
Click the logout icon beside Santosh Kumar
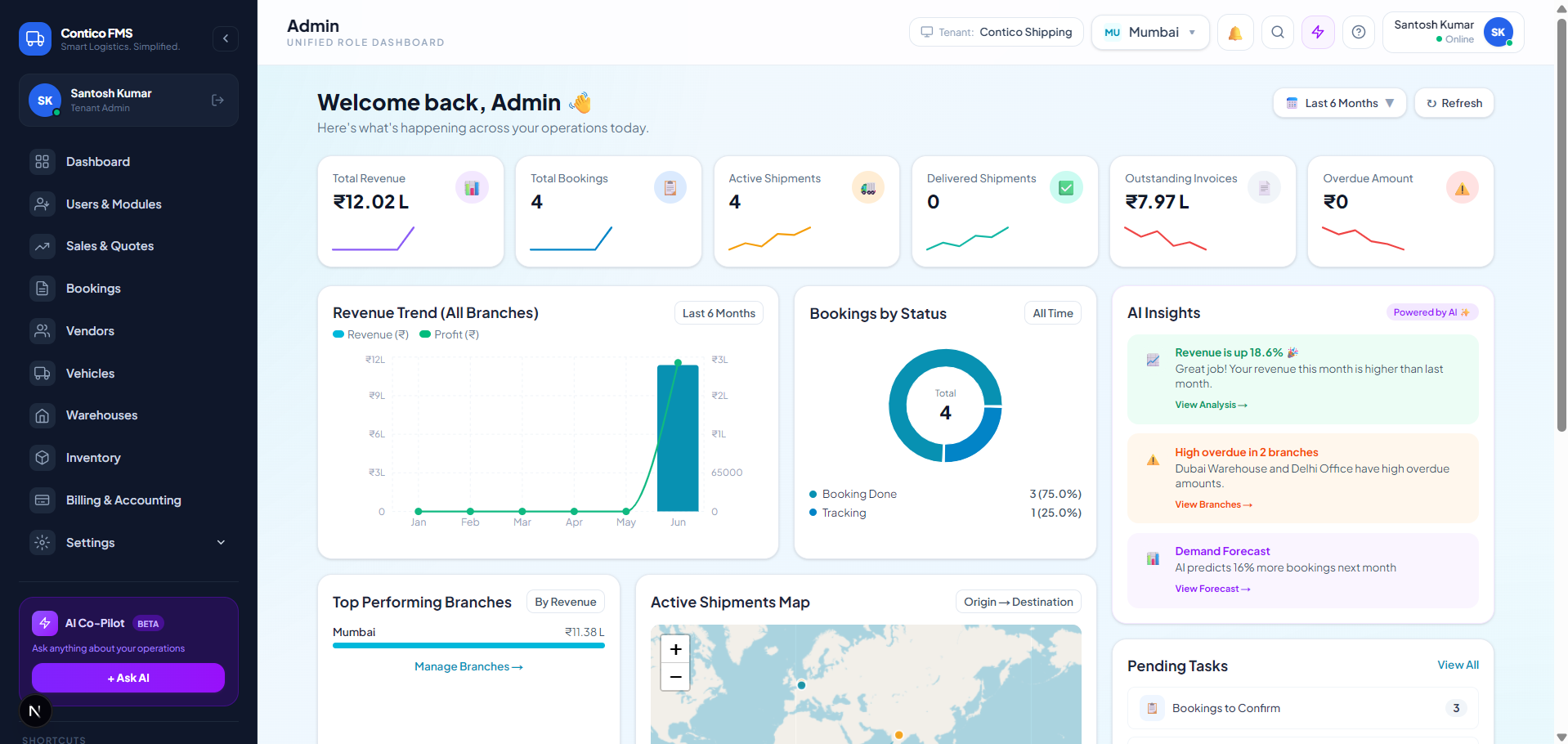click(217, 100)
